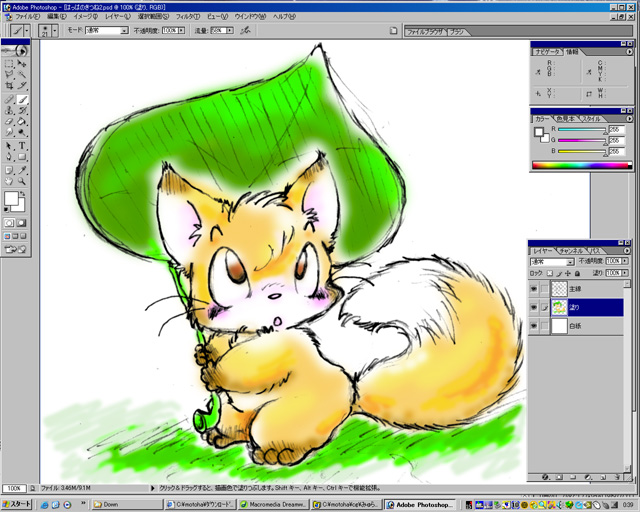Screen dimensions: 640x512
Task: Select the Path Selection arrow tool
Action: (9, 146)
